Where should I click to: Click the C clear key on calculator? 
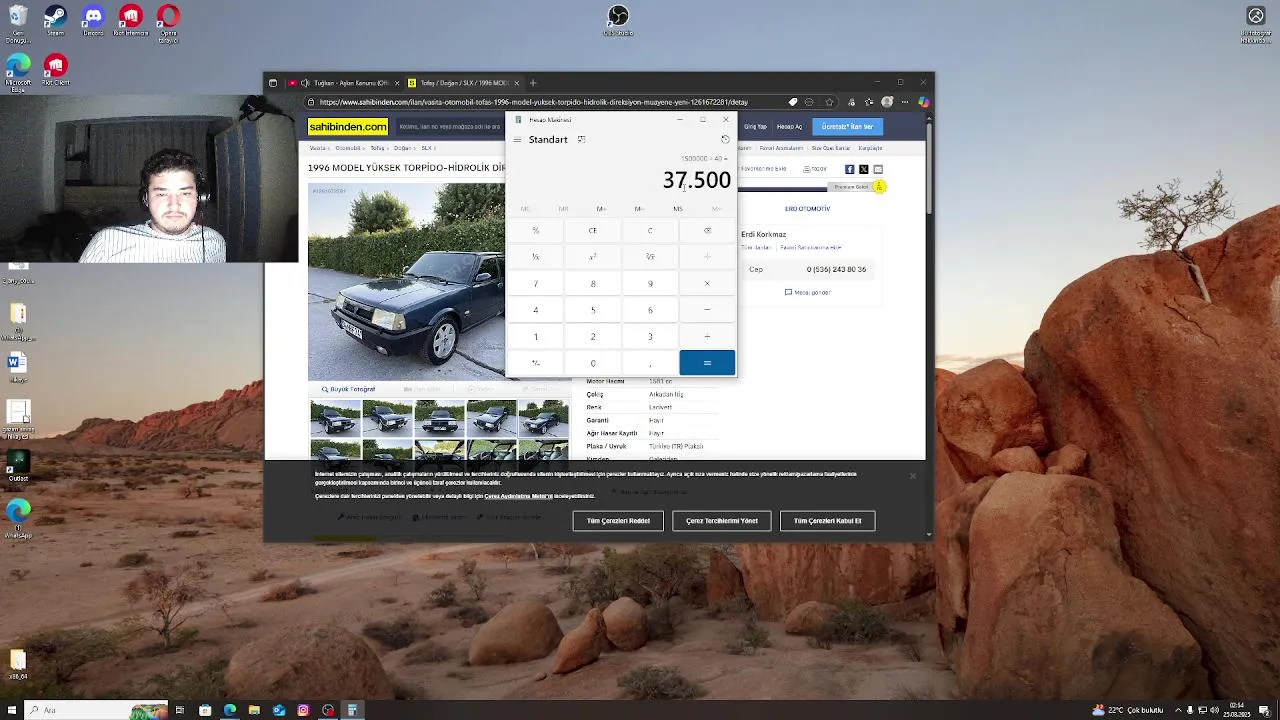(650, 230)
